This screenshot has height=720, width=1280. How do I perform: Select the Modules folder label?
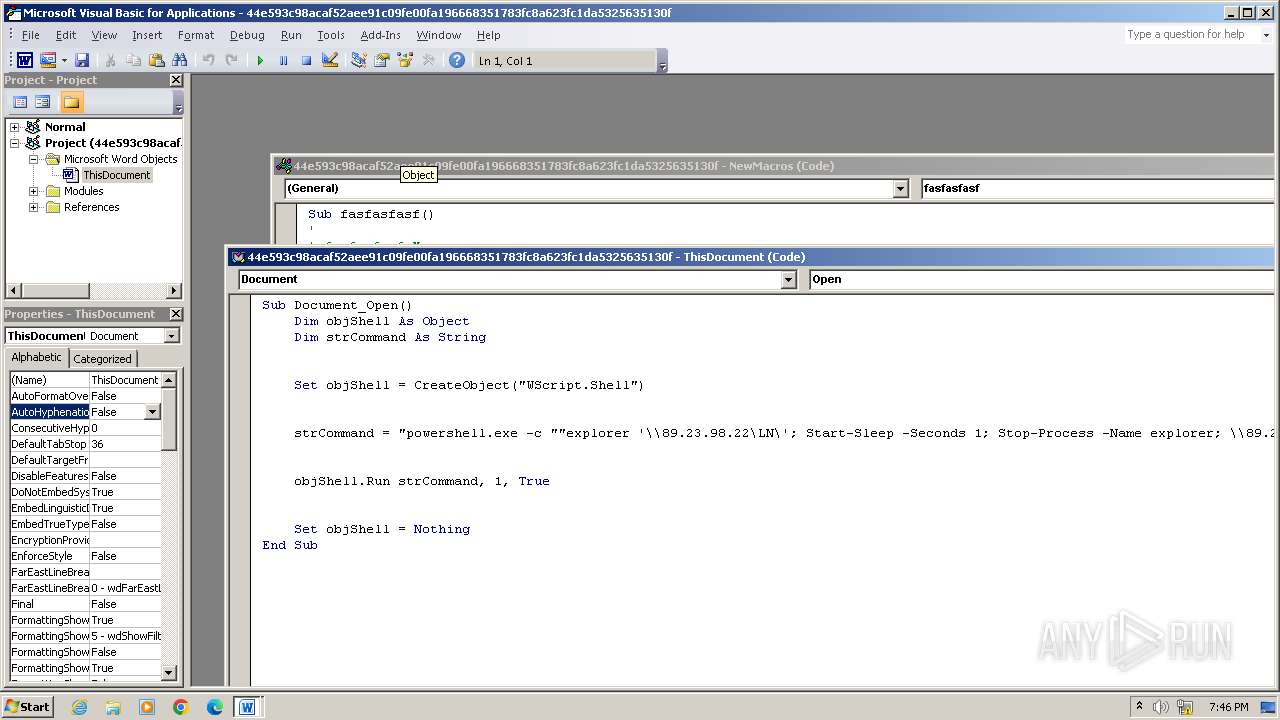point(84,191)
